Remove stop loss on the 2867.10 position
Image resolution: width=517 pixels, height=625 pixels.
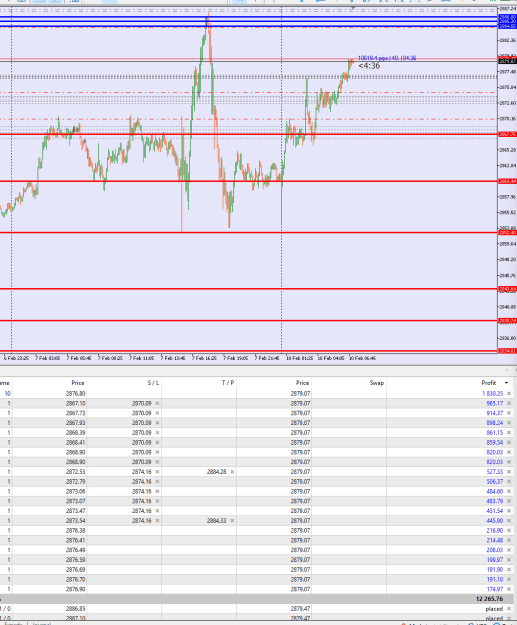[x=157, y=403]
